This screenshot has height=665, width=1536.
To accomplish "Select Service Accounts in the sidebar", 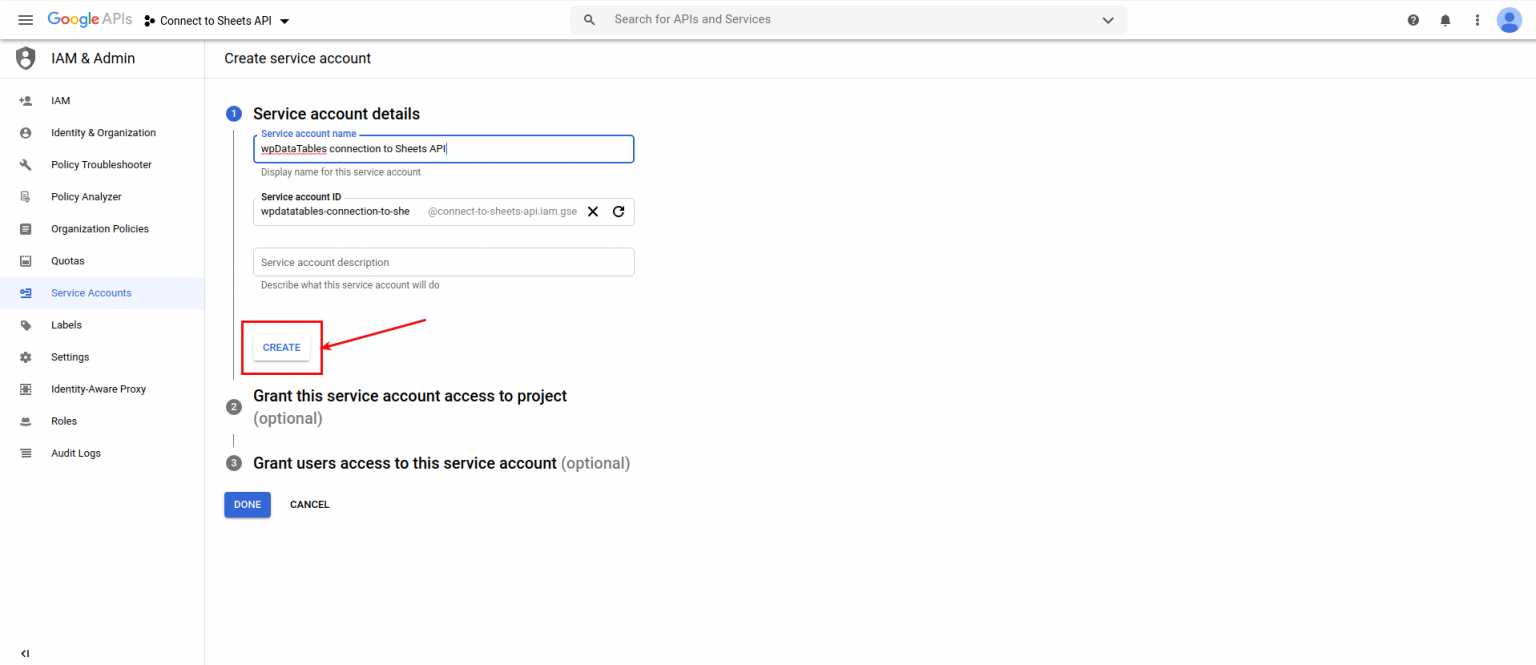I will [91, 292].
